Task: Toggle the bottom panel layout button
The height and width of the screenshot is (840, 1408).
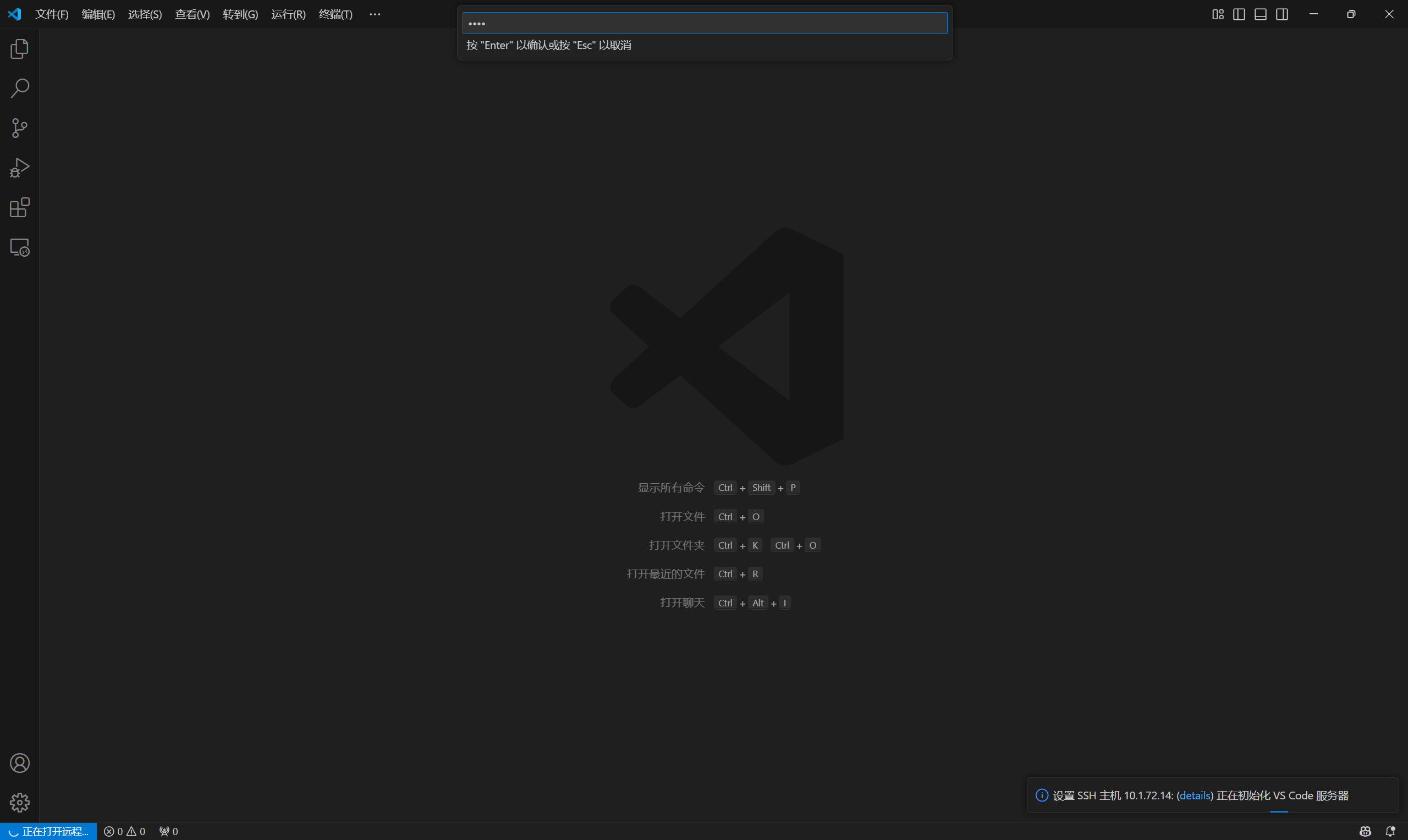Action: click(1260, 14)
